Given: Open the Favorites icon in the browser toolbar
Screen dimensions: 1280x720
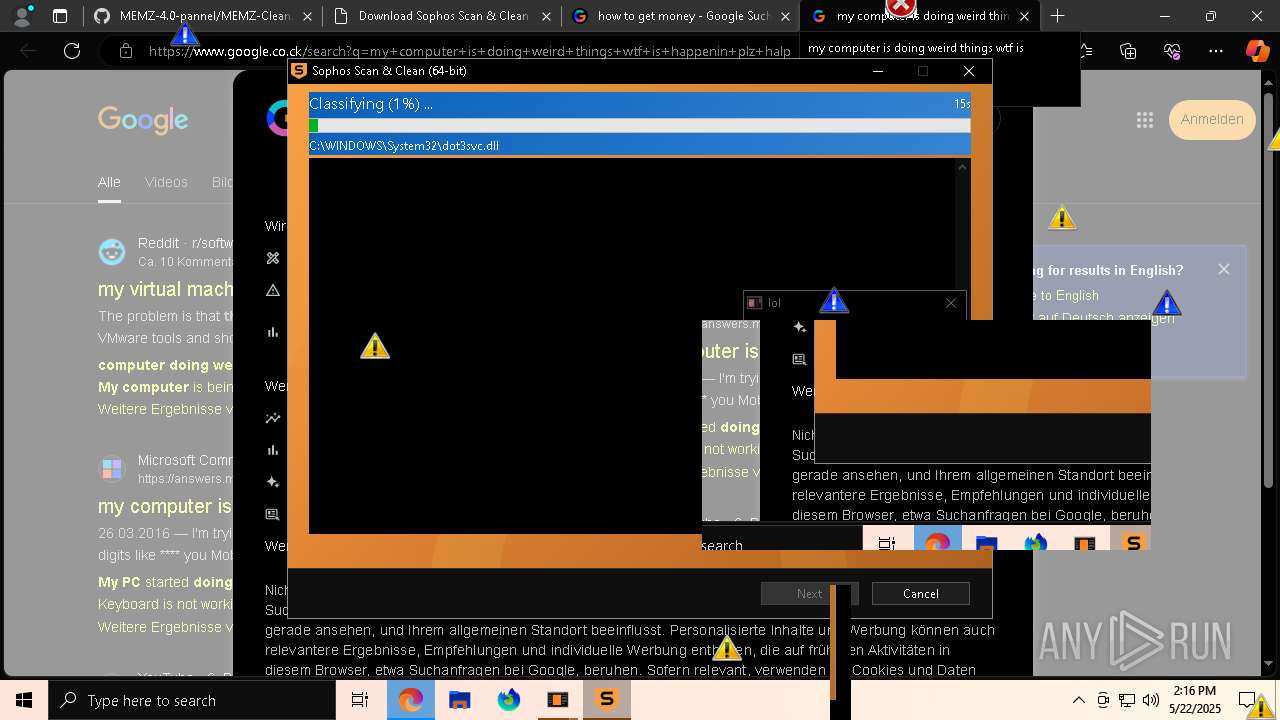Looking at the screenshot, I should coord(1086,51).
